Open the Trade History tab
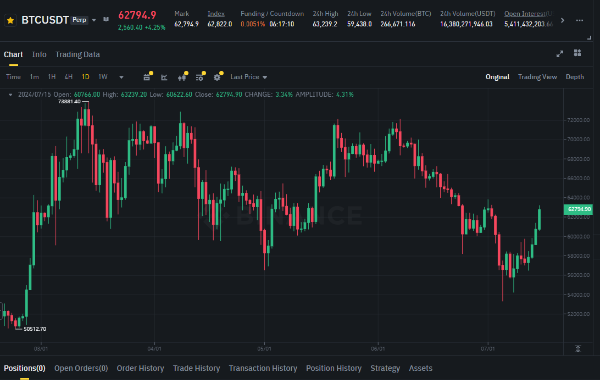Image resolution: width=600 pixels, height=380 pixels. [196, 368]
